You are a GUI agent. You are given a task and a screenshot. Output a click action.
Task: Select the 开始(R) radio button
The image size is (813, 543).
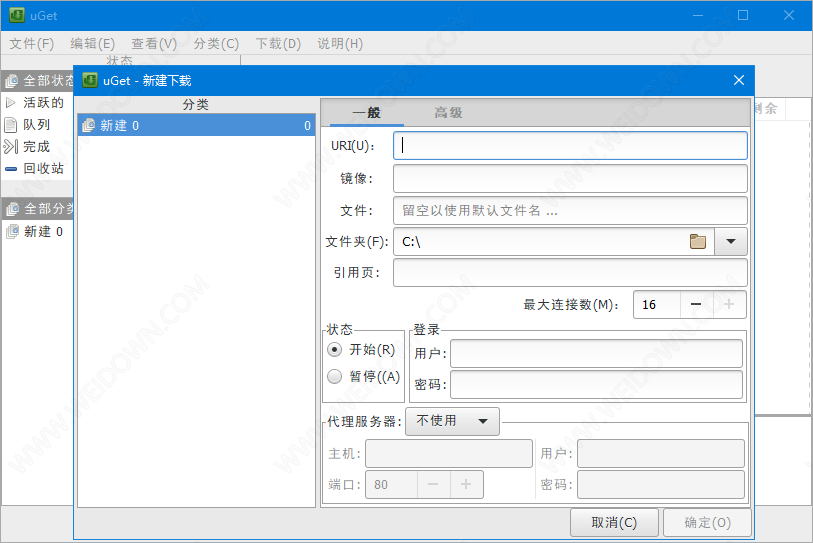point(334,350)
